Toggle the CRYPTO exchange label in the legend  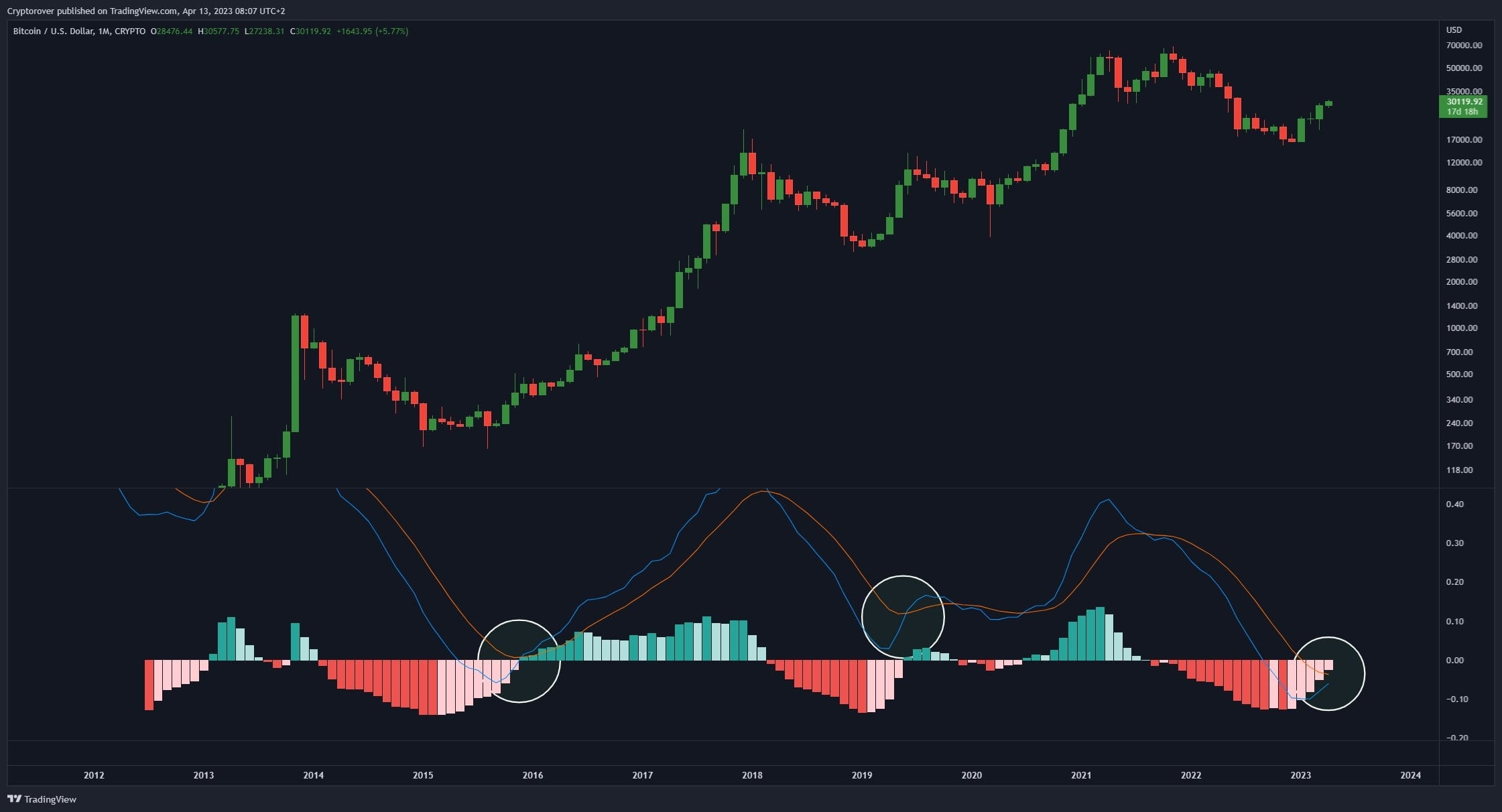[x=129, y=31]
